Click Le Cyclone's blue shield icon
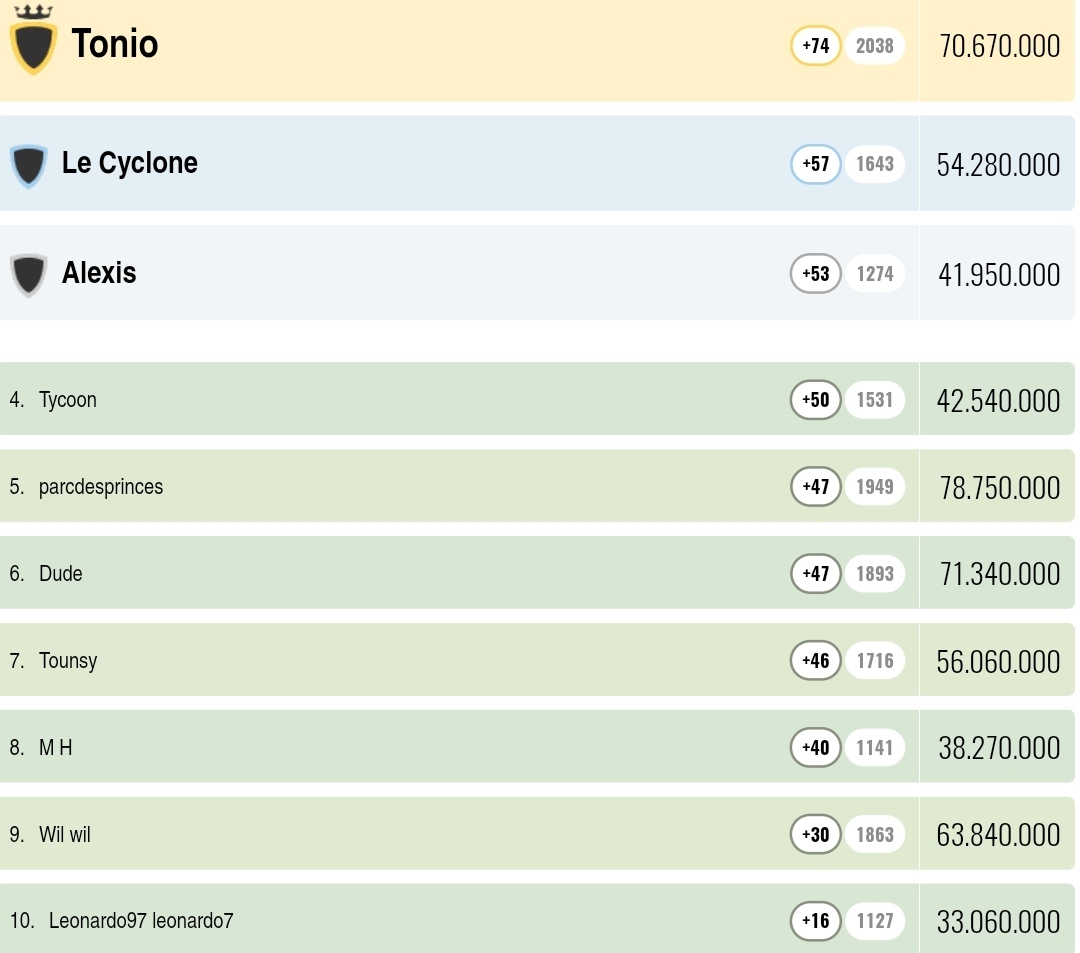 28,165
